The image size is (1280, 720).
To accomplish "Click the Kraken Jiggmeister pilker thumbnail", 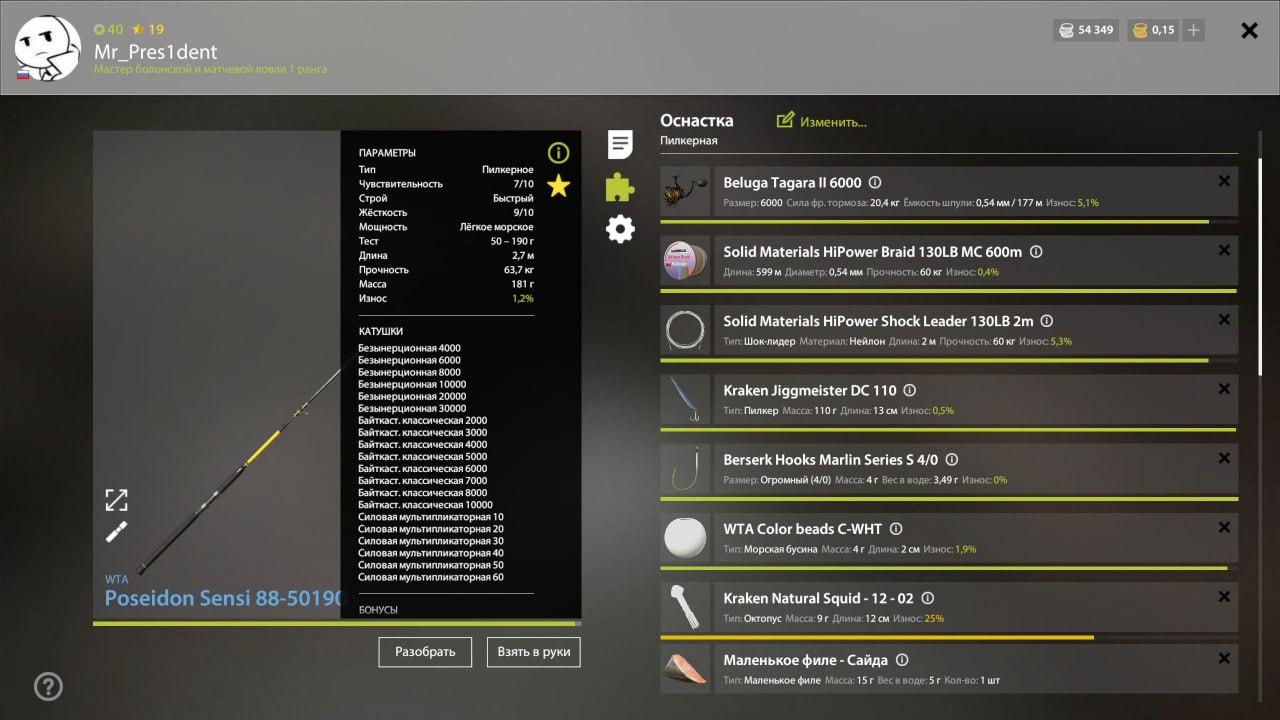I will point(685,399).
